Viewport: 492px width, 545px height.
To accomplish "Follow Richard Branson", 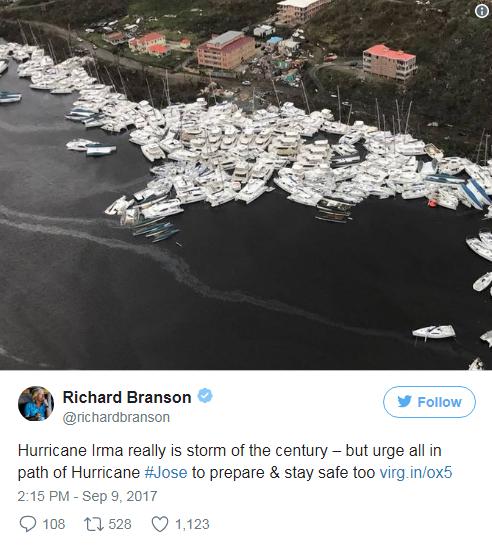I will click(x=429, y=402).
